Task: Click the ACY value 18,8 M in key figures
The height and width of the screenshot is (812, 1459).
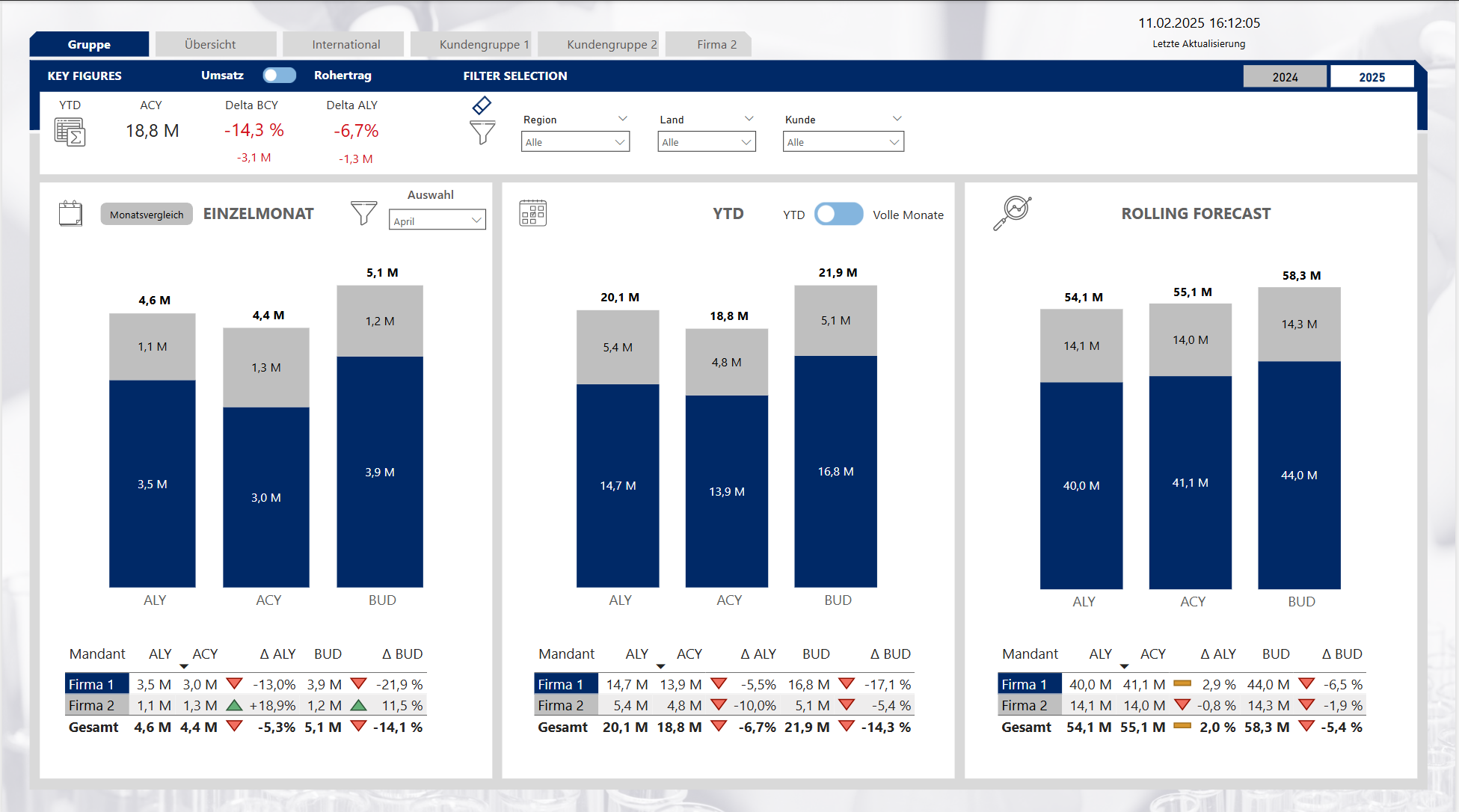Action: (x=153, y=131)
